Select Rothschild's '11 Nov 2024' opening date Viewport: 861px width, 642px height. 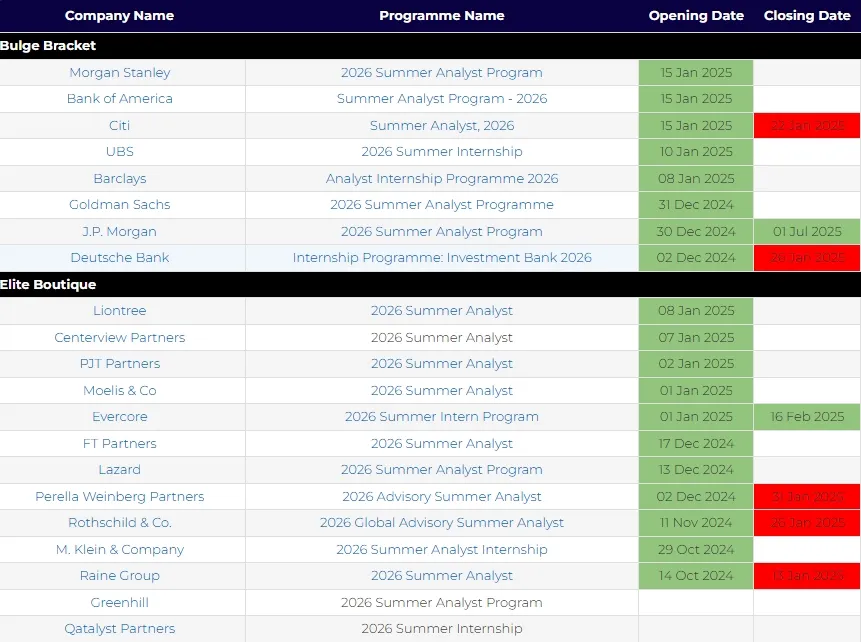click(x=696, y=523)
